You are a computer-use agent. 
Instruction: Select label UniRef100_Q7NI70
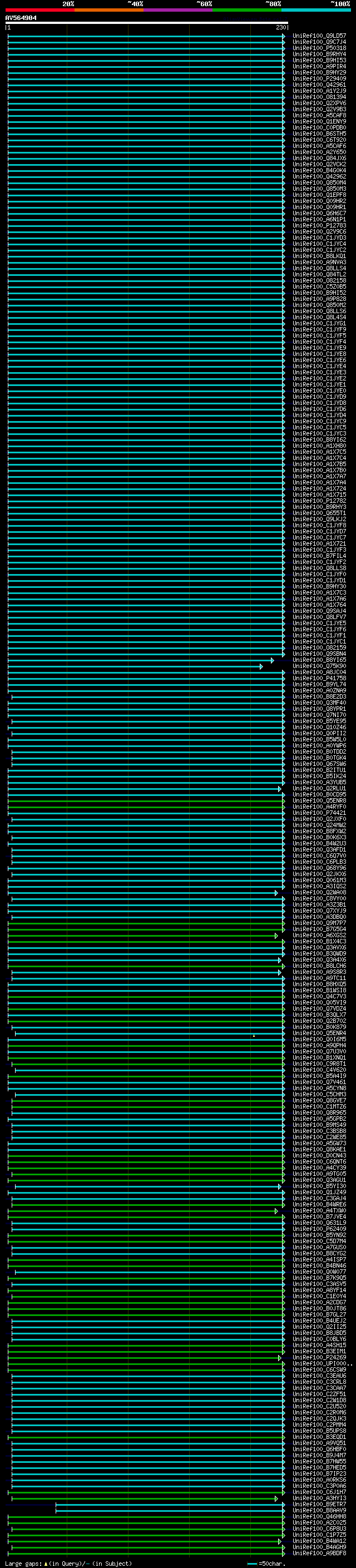319,715
